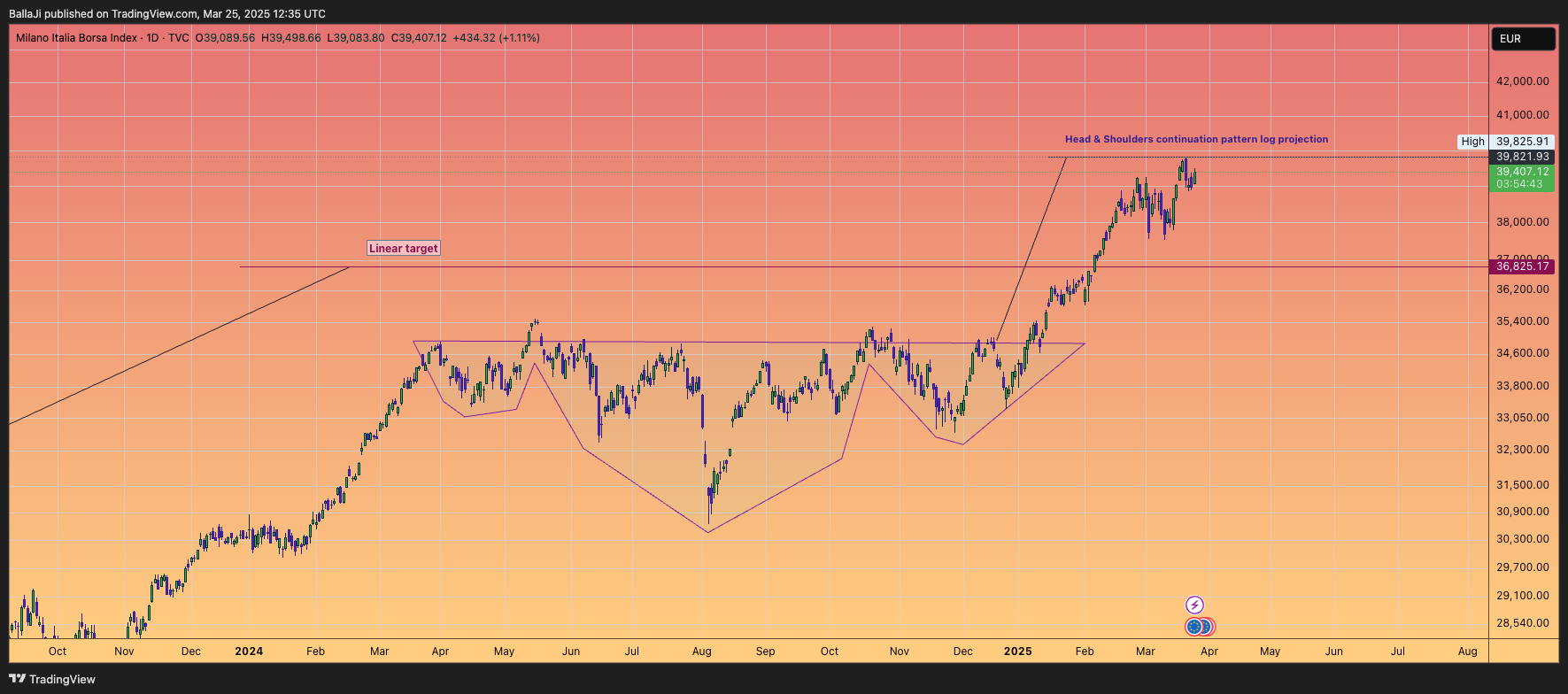The height and width of the screenshot is (694, 1568).
Task: Select the 'Linear target' label on the chart
Action: tap(403, 249)
